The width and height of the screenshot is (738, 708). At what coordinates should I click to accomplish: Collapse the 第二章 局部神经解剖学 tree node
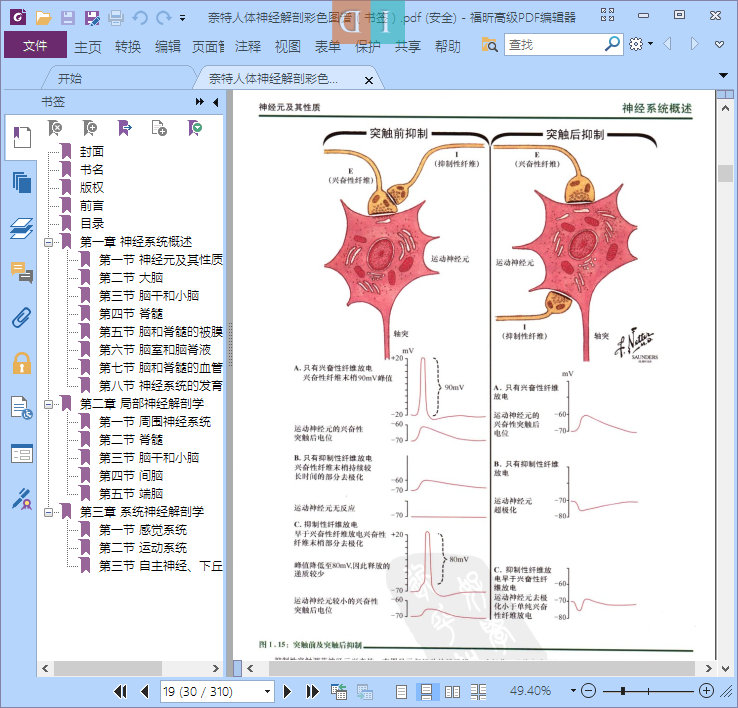click(48, 404)
